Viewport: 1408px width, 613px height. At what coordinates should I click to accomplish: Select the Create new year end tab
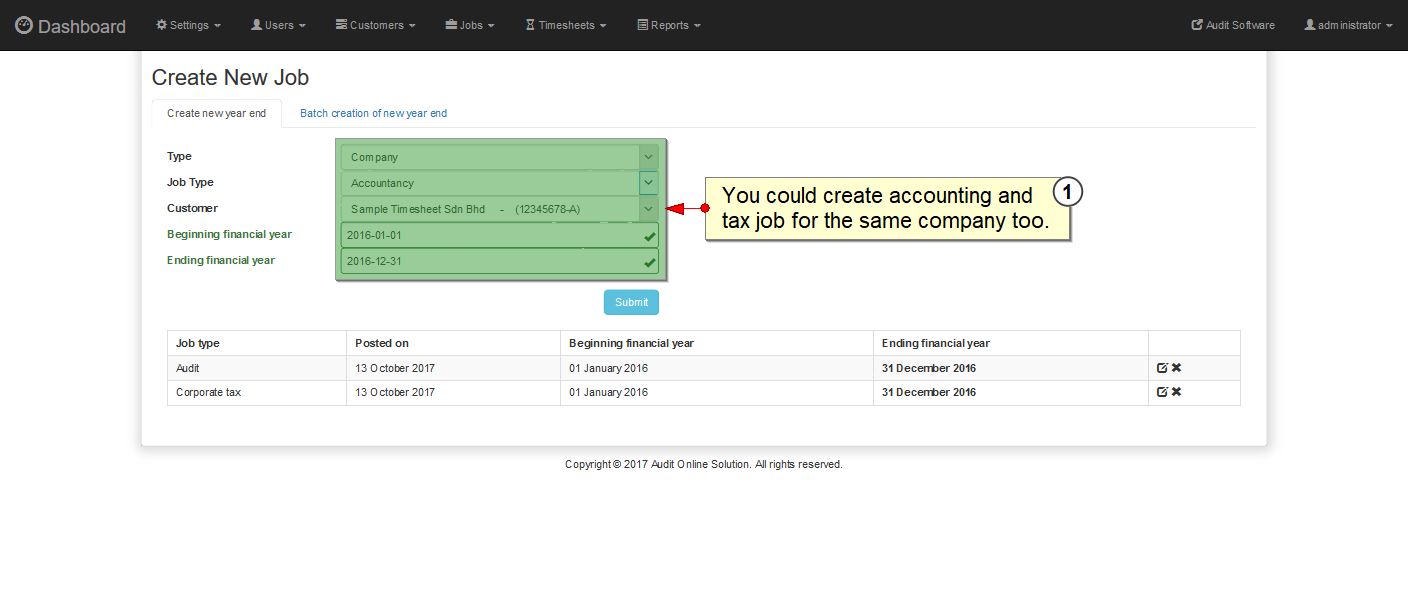pos(216,113)
